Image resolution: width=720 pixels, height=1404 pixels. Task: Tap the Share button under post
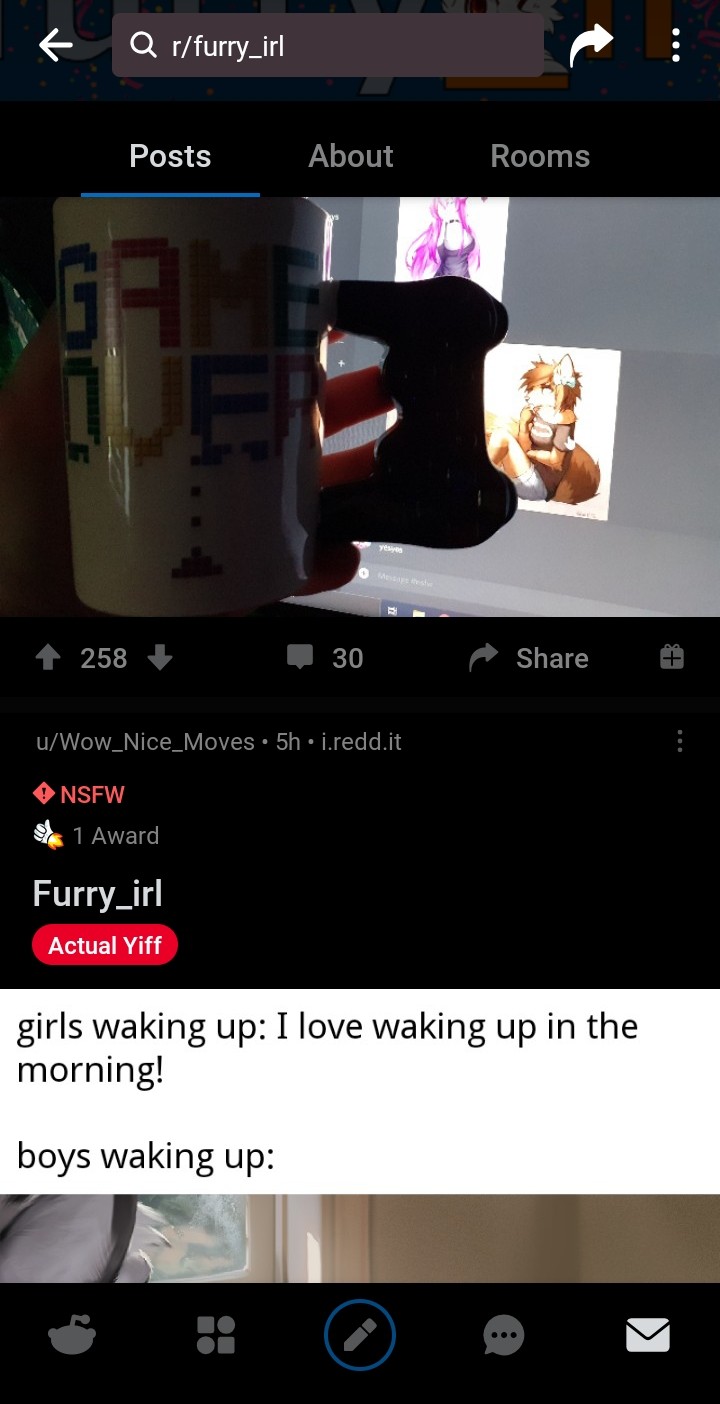coord(529,657)
